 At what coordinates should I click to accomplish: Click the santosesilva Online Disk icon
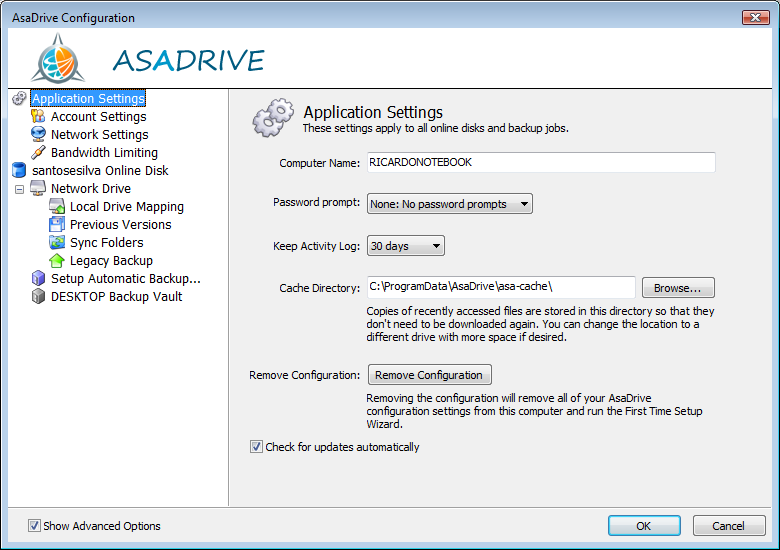coord(18,170)
